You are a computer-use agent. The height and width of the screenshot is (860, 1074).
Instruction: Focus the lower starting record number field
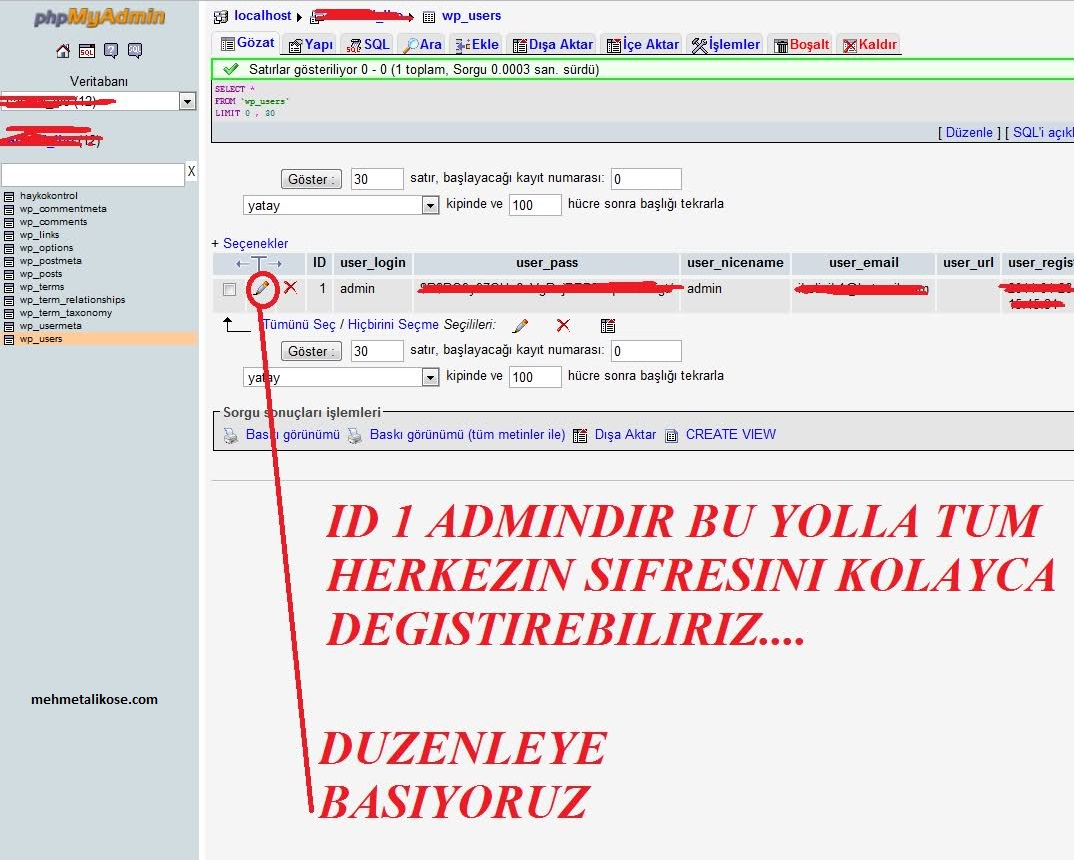(646, 351)
